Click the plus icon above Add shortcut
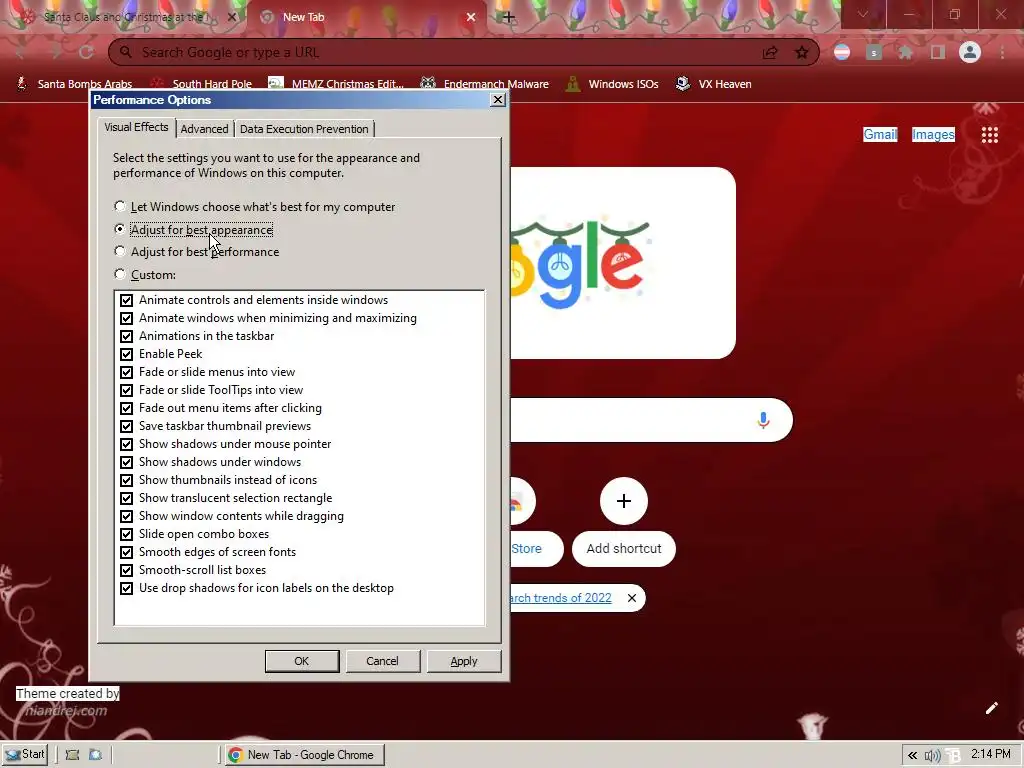This screenshot has height=768, width=1024. pos(624,501)
